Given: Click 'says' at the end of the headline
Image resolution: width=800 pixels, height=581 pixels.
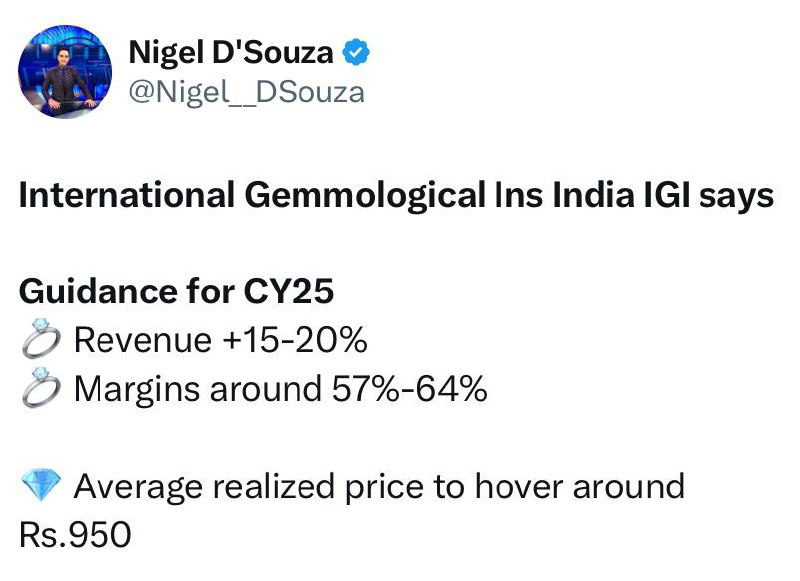Looking at the screenshot, I should [736, 197].
